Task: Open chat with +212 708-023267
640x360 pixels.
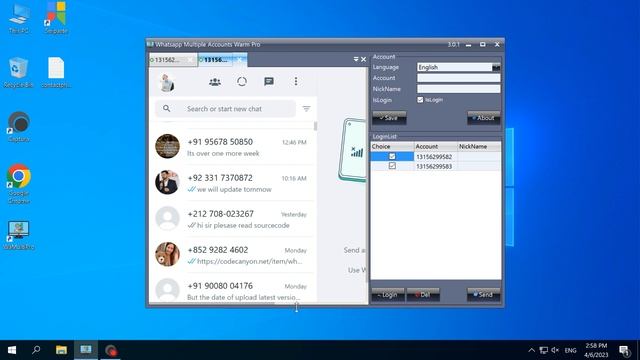Action: coord(232,219)
